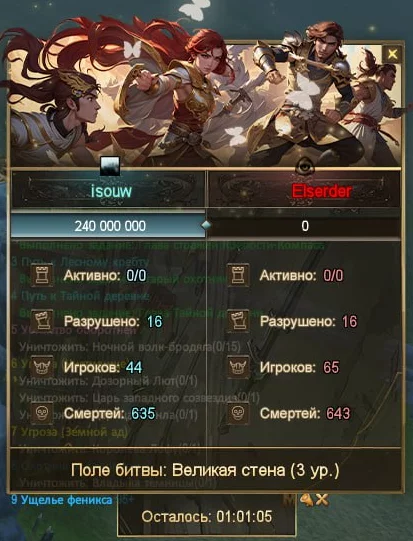Click the Осталось remaining time counter
The image size is (413, 541).
tap(207, 517)
